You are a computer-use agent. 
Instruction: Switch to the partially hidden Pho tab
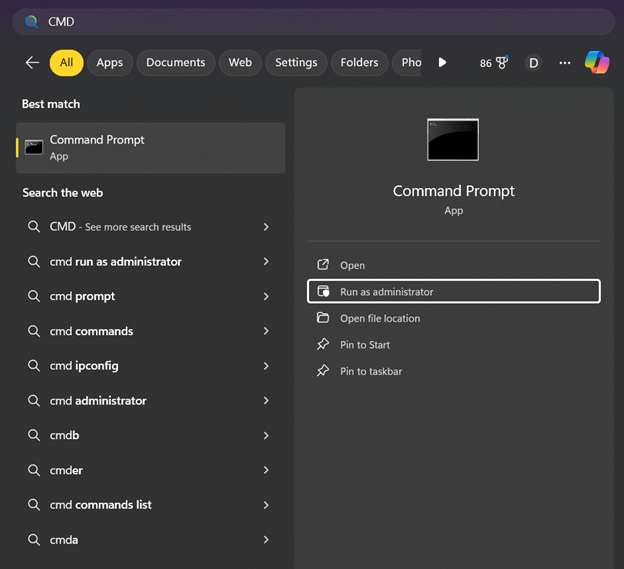(x=407, y=62)
